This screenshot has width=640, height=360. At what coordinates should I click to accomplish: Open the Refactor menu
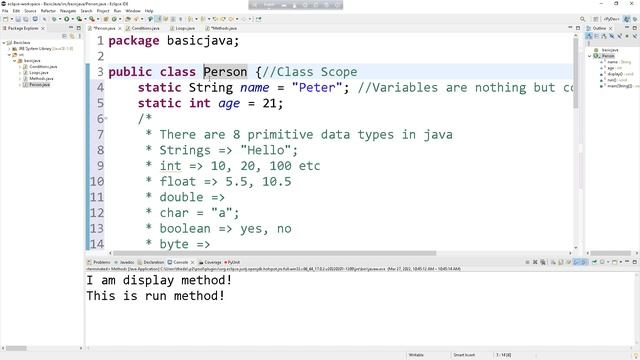pyautogui.click(x=48, y=11)
